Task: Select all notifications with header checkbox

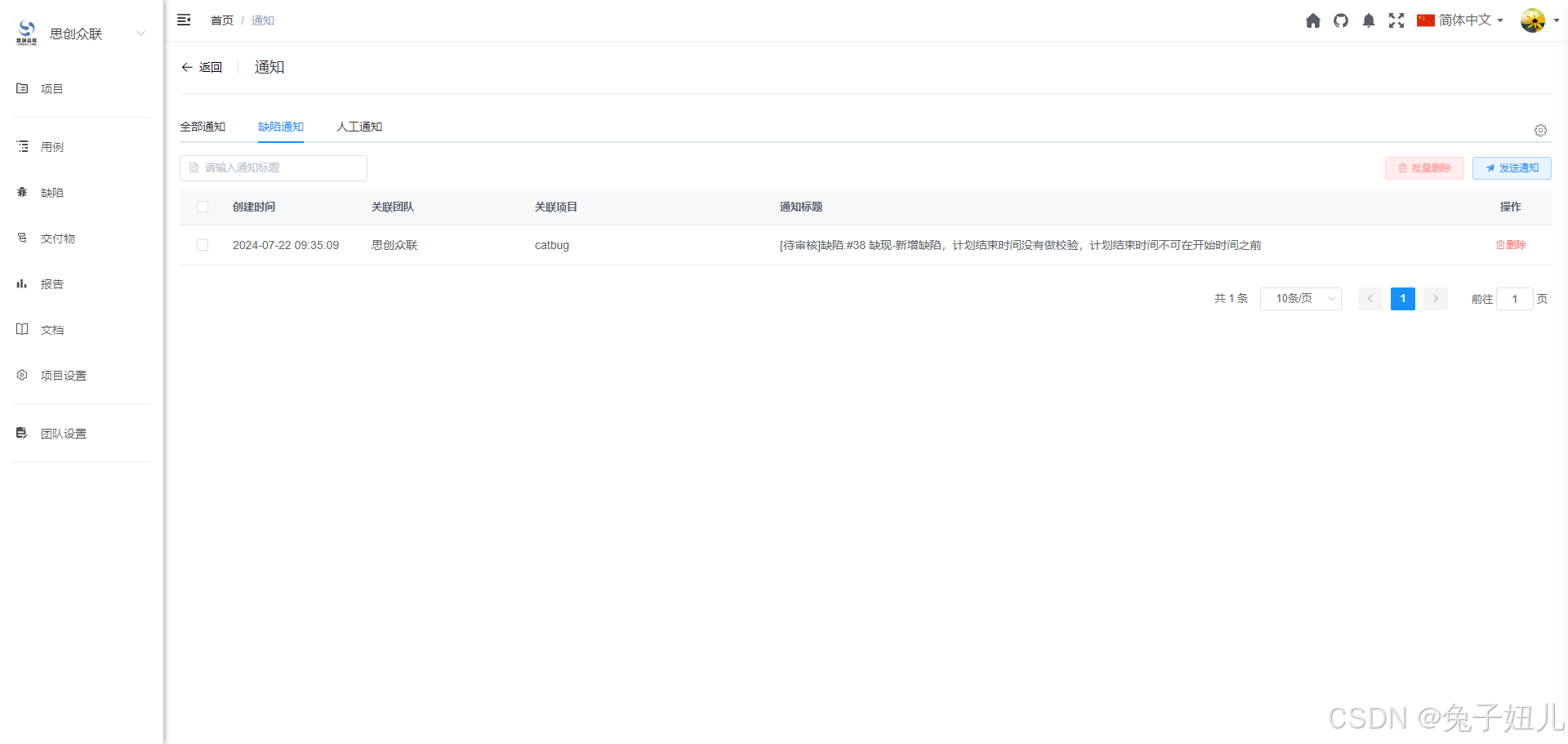Action: pyautogui.click(x=202, y=207)
